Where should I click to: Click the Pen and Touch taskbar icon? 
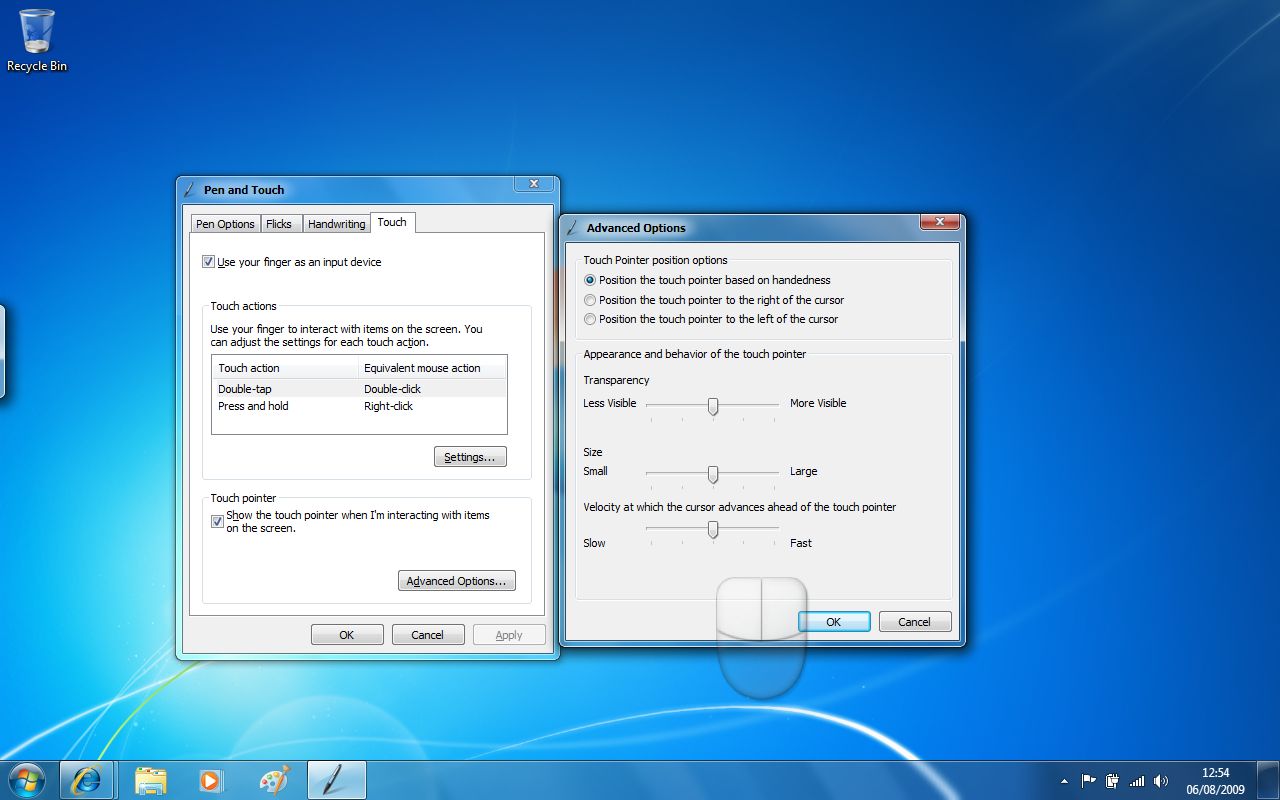336,780
